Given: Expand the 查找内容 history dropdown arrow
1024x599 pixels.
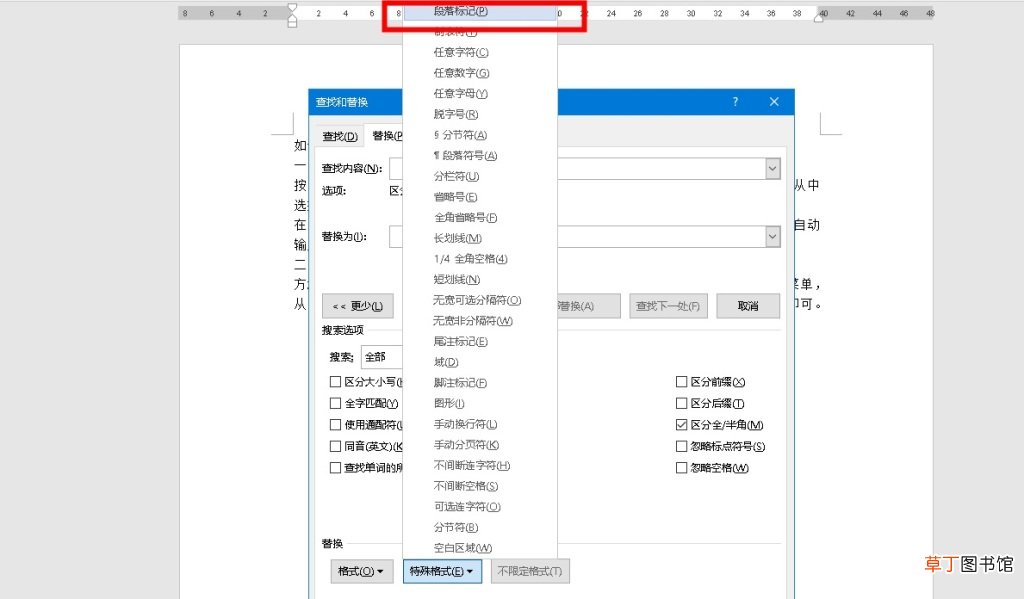Looking at the screenshot, I should pos(773,169).
